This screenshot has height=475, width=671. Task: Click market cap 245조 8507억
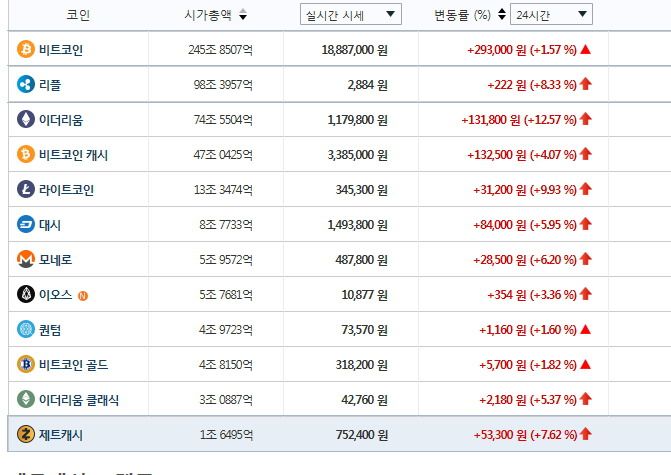click(220, 50)
